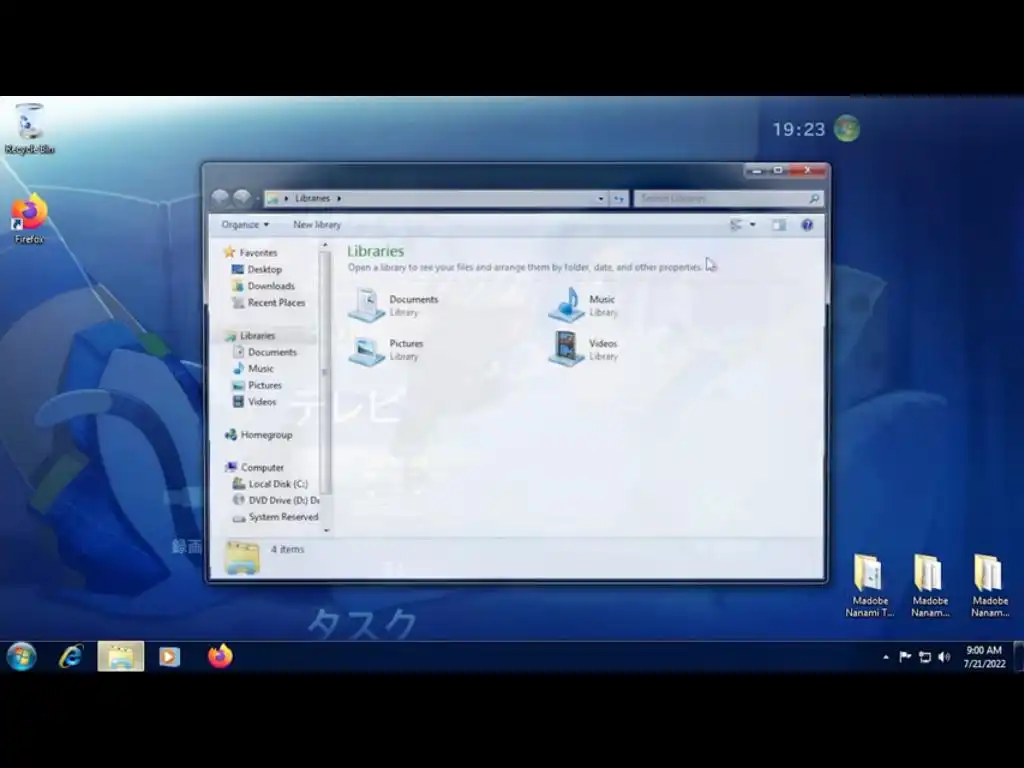Open the view options dropdown arrow

(x=752, y=225)
